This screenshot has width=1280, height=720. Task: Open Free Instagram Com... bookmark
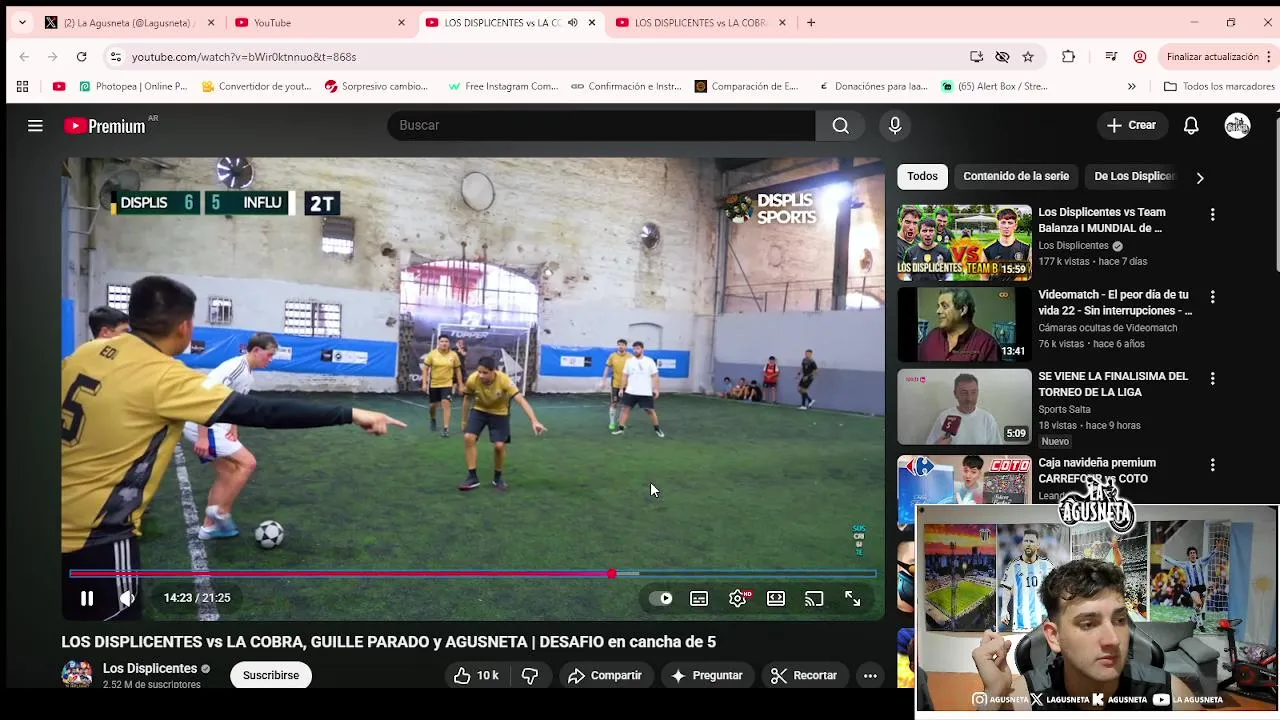click(503, 86)
